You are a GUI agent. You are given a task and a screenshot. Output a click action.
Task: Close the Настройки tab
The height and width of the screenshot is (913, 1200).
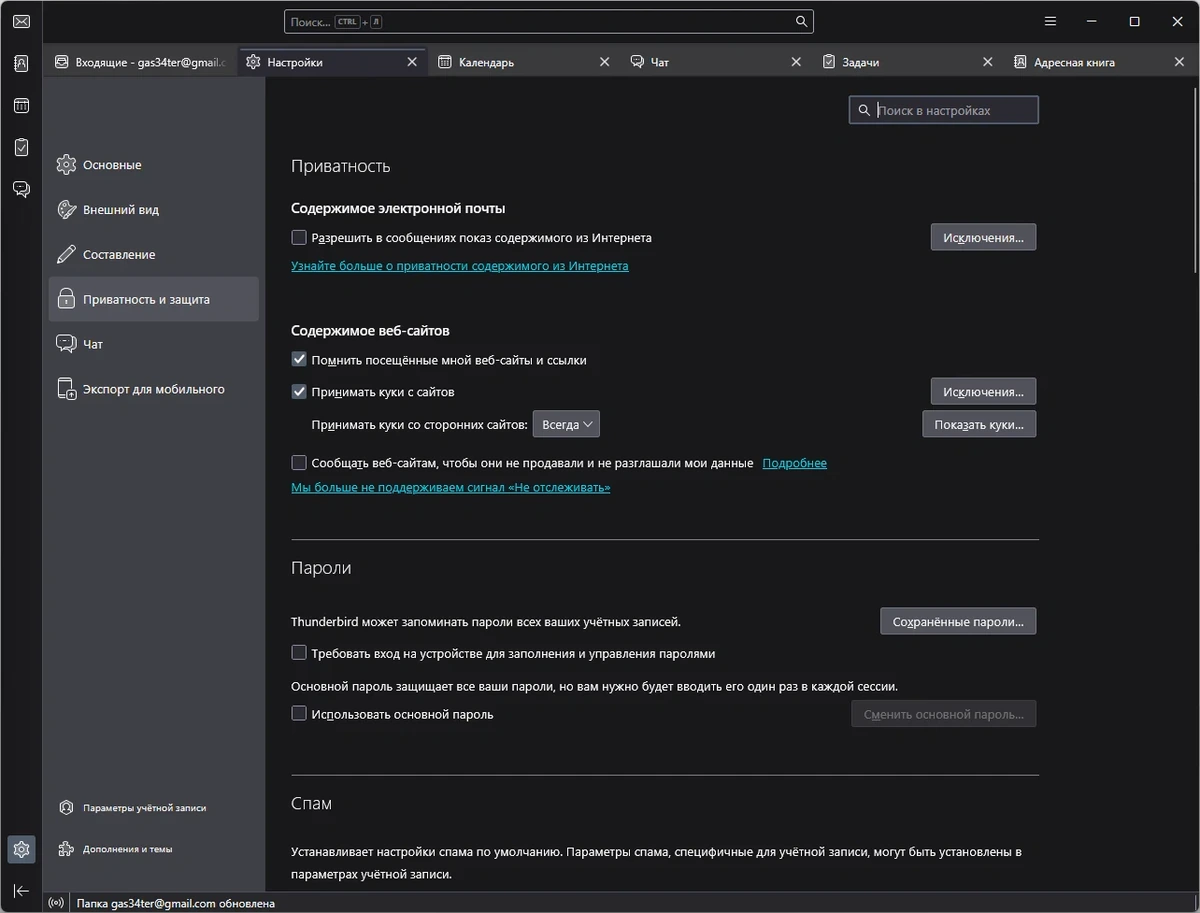[412, 62]
